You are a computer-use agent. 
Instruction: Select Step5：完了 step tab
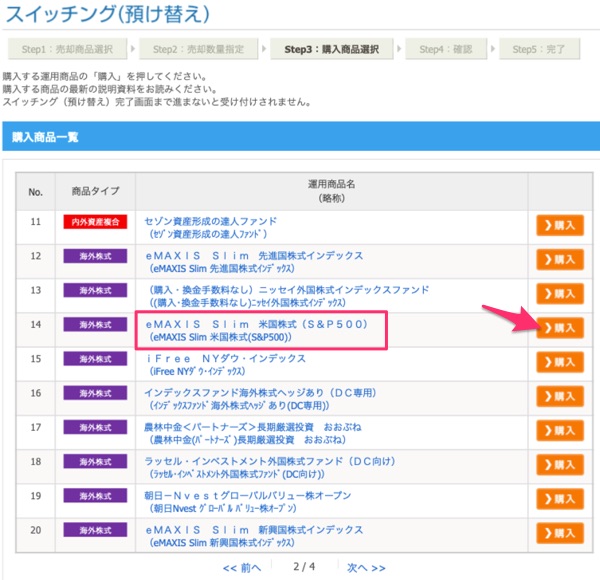(539, 49)
